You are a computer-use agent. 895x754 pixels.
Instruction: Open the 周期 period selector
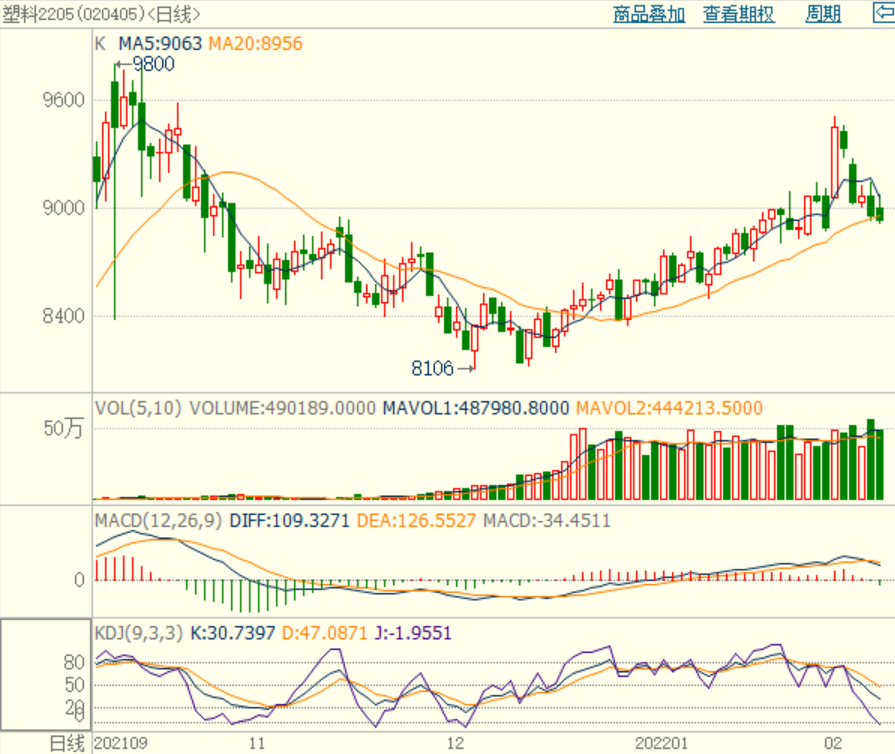[823, 14]
